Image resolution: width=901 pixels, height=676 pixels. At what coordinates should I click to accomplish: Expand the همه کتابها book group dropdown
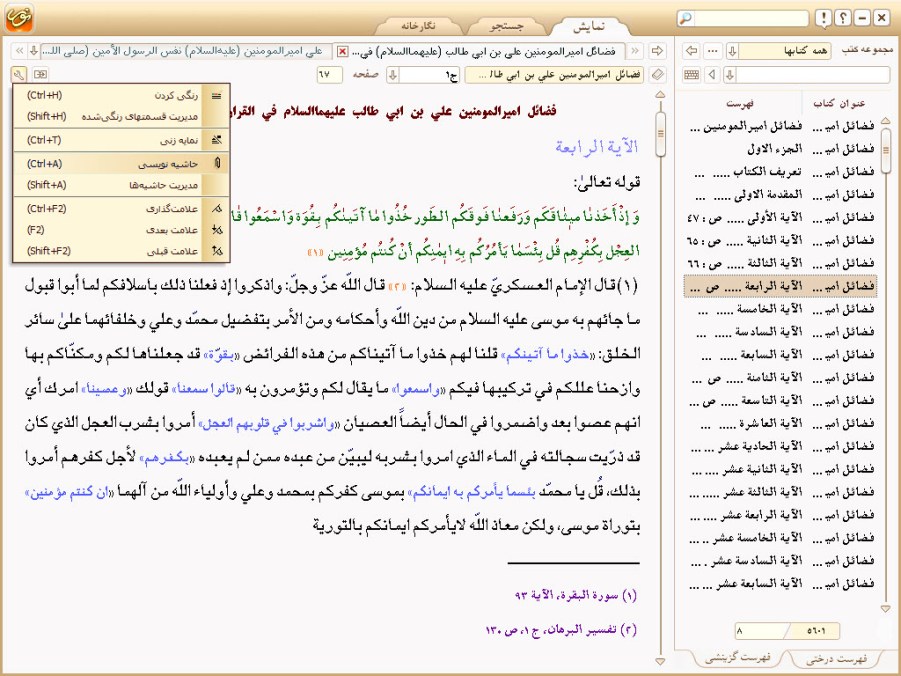(x=732, y=51)
